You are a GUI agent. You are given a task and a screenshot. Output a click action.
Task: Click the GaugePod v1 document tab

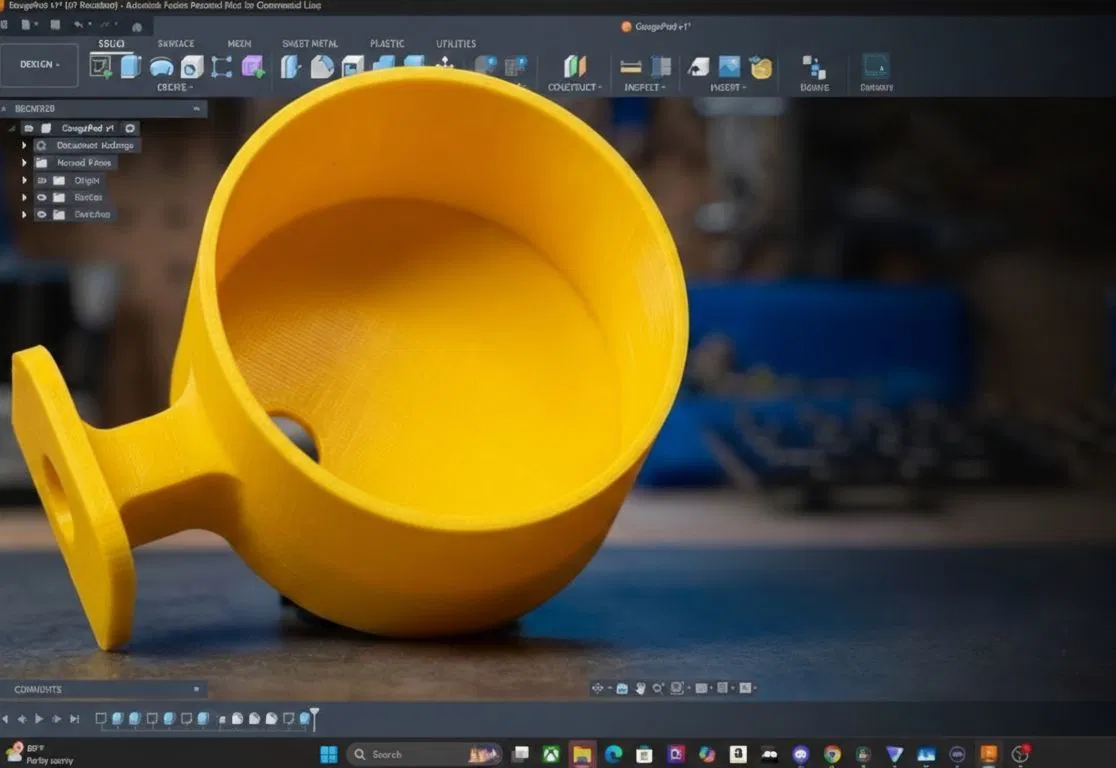click(x=656, y=26)
